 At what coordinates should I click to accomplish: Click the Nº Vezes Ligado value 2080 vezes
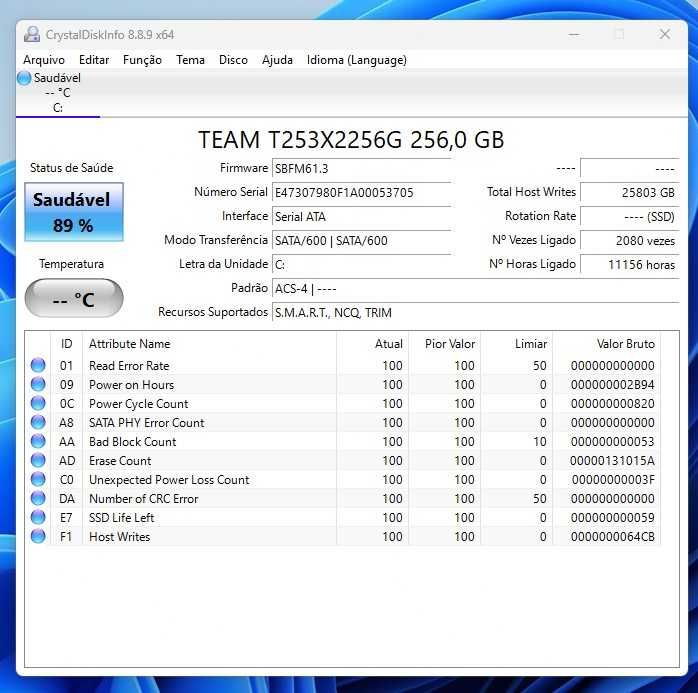(630, 241)
